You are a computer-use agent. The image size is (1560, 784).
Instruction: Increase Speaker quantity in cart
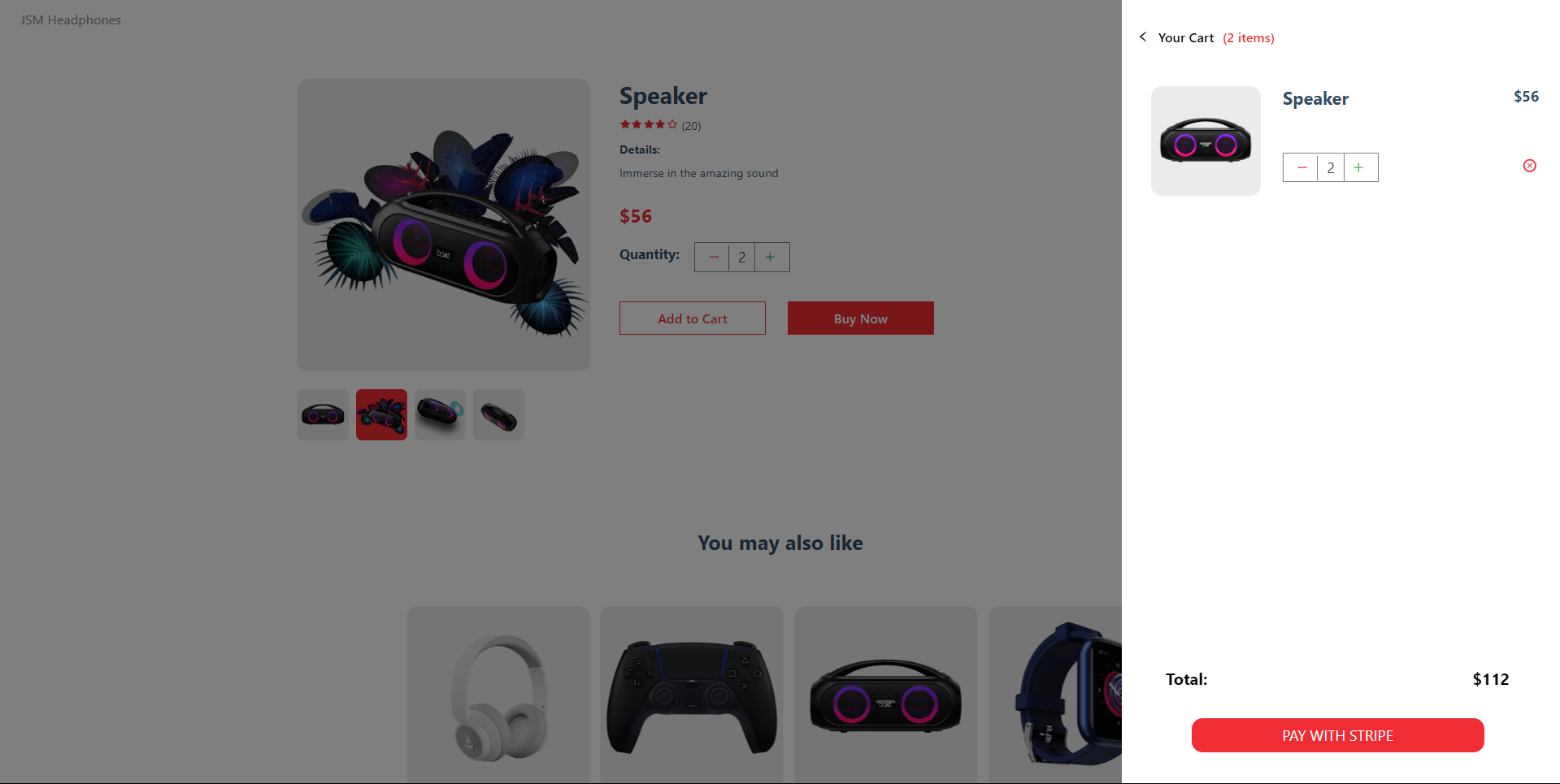click(x=1360, y=167)
